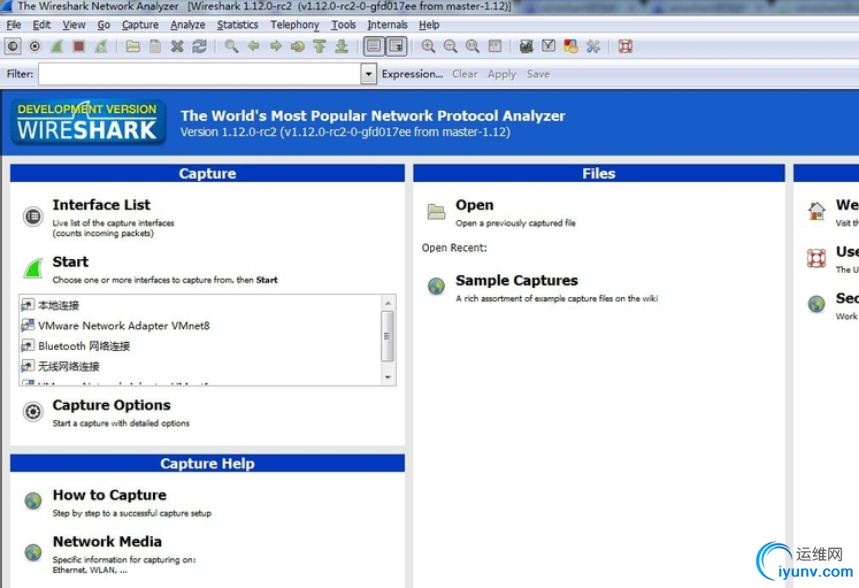The height and width of the screenshot is (588, 859).
Task: Click interface list scrollbar up arrow
Action: tap(388, 303)
